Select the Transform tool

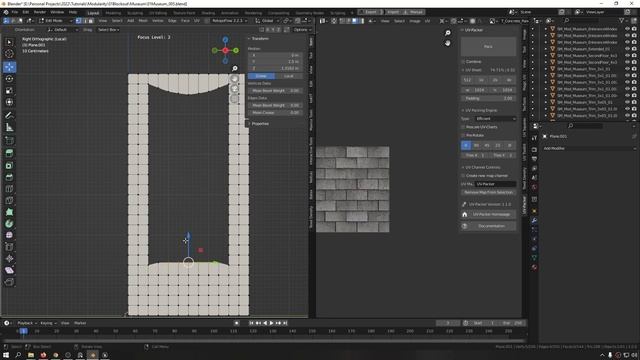(9, 102)
